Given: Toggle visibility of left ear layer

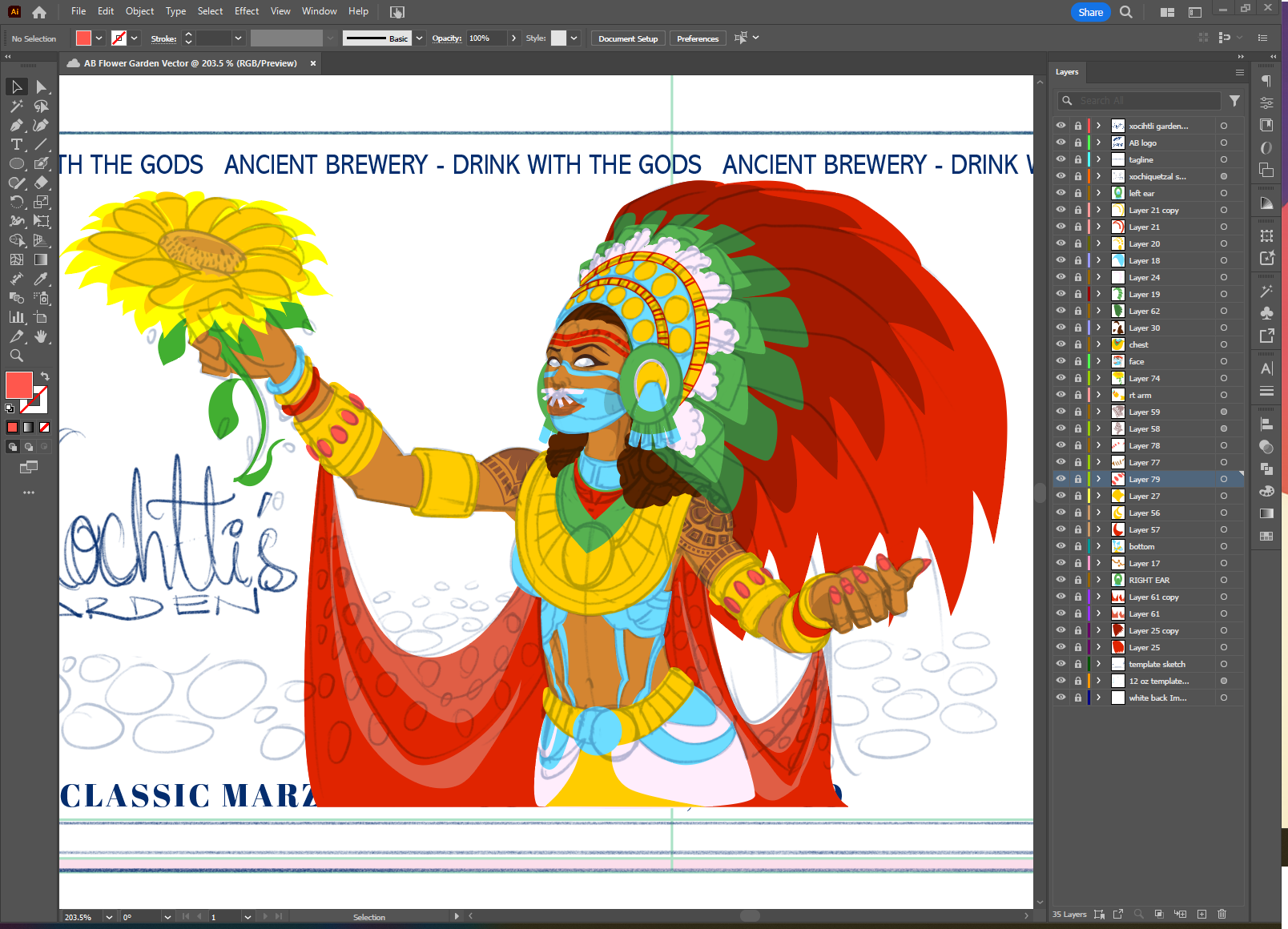Looking at the screenshot, I should coord(1061,193).
